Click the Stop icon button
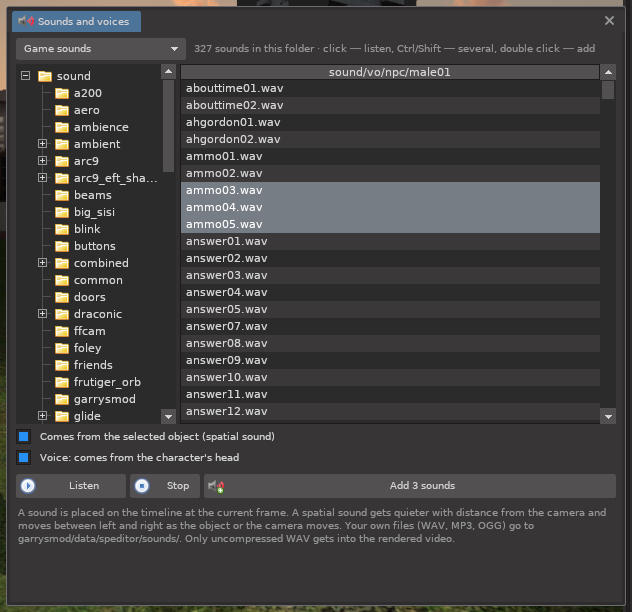The image size is (632, 612). click(142, 486)
